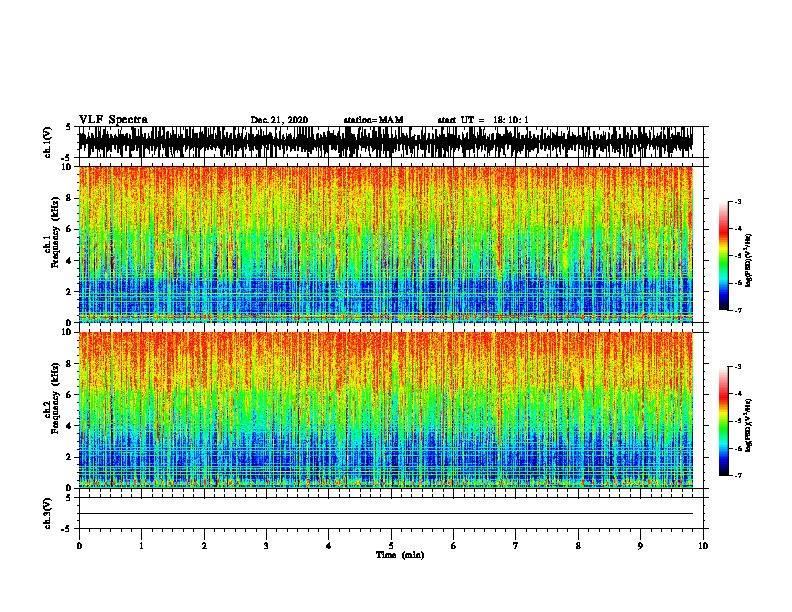This screenshot has height=612, width=792.
Task: Click the last time axis tick label "10"
Action: point(703,546)
